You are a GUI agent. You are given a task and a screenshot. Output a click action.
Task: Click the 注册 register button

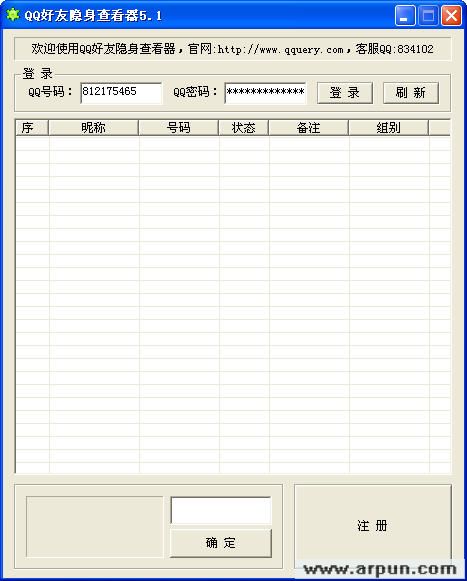coord(373,526)
